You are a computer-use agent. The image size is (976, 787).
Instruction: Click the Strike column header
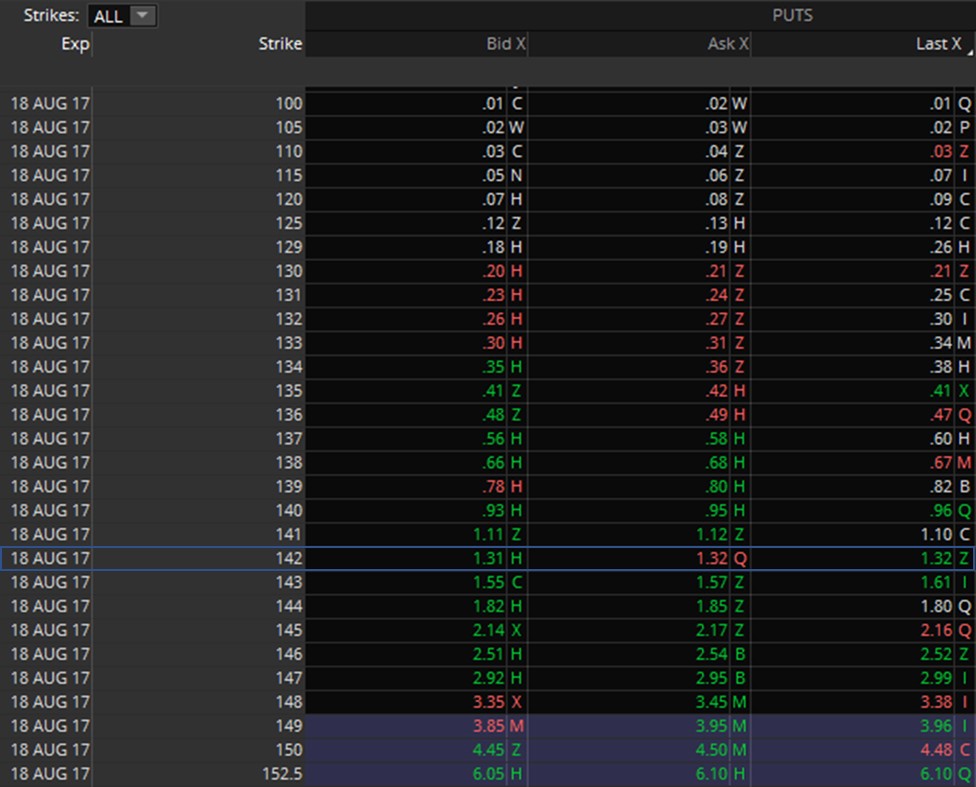[x=279, y=44]
